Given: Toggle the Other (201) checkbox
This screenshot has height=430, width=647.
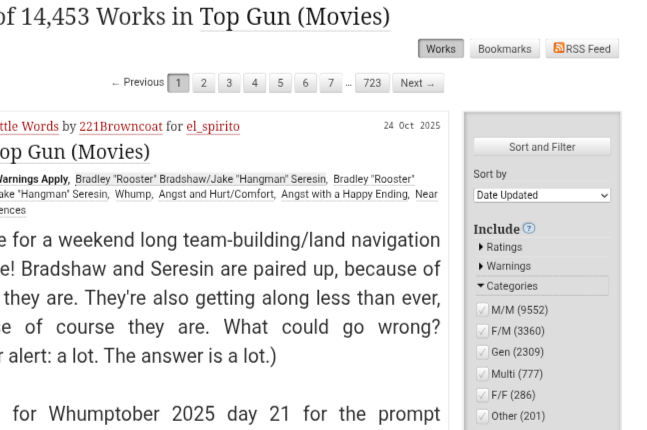Looking at the screenshot, I should [482, 416].
